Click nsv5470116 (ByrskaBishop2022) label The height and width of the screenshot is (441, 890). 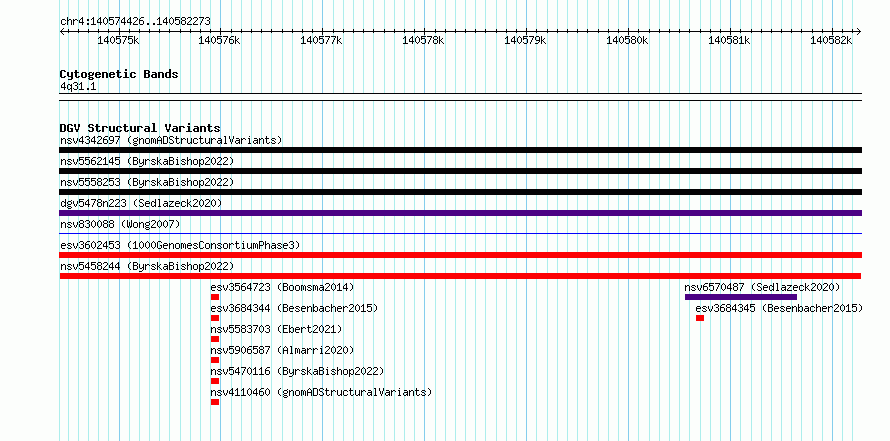coord(297,371)
